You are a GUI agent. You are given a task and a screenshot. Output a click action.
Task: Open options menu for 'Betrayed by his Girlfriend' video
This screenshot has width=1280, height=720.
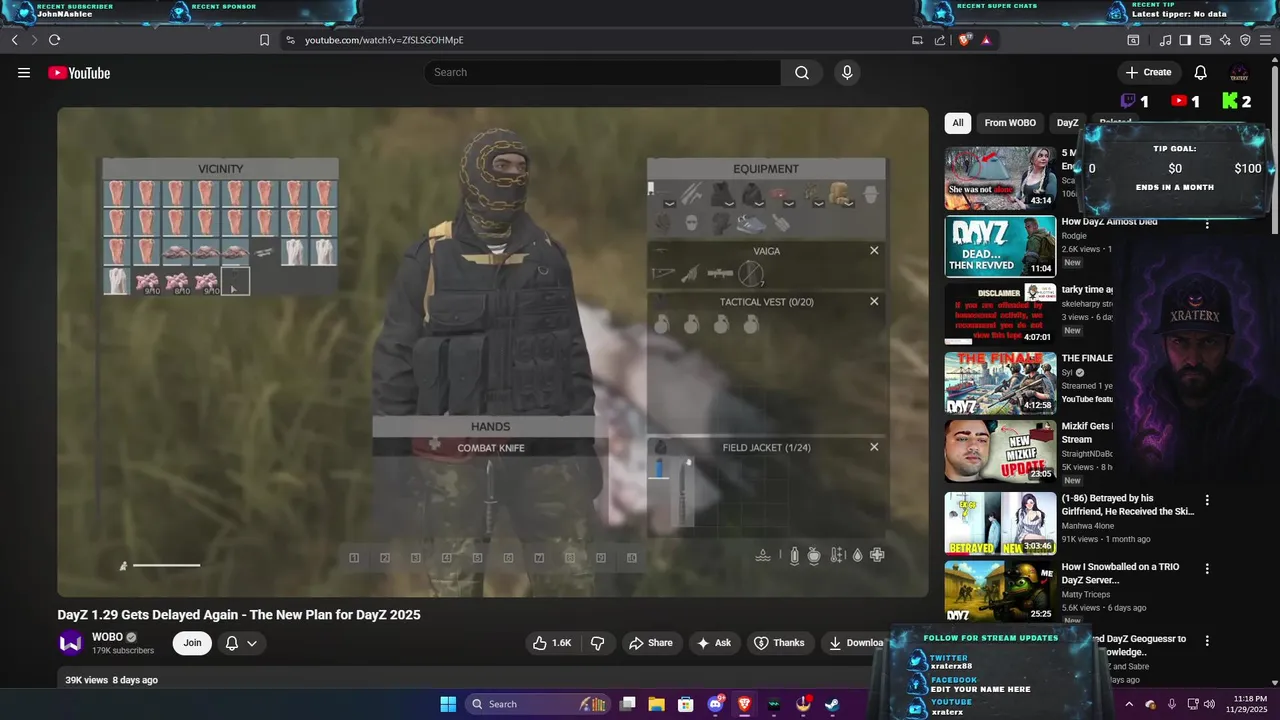[1207, 500]
